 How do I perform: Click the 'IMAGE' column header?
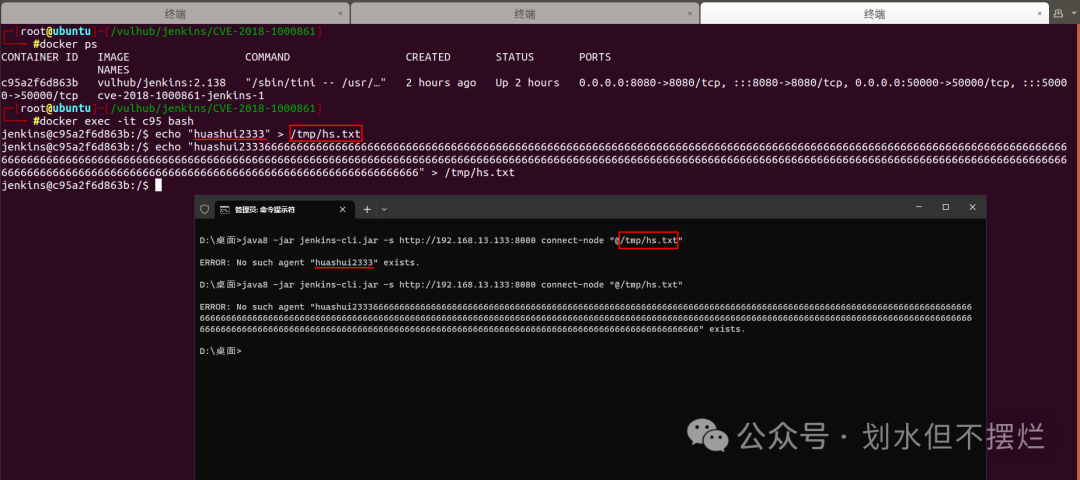tap(113, 57)
